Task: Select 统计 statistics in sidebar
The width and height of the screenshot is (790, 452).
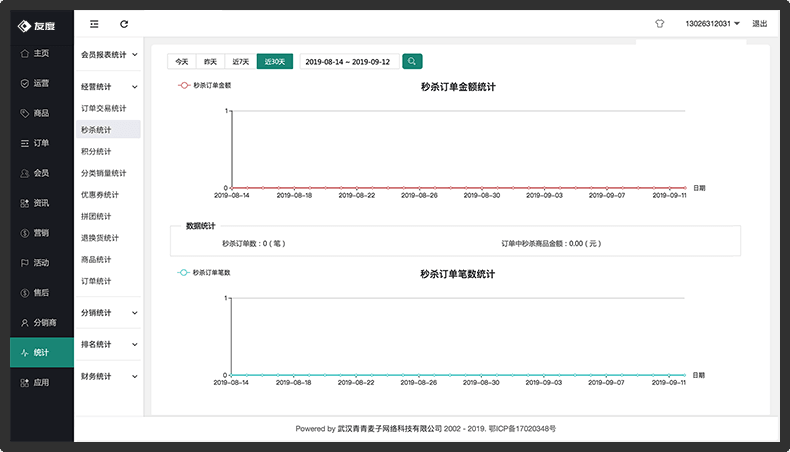Action: pos(41,353)
